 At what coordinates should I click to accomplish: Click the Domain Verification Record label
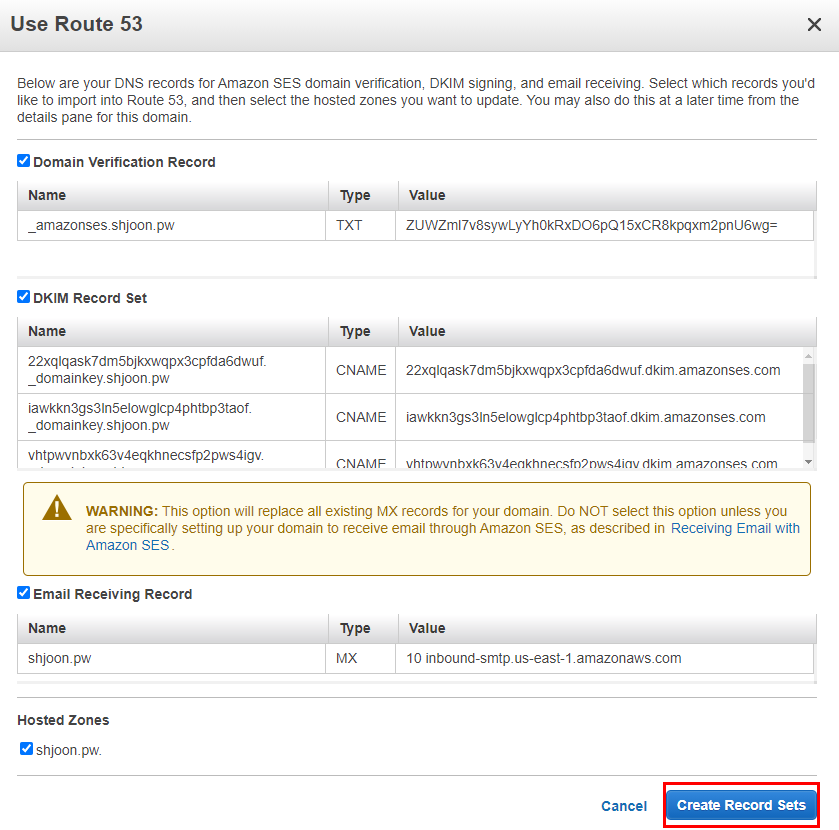pos(124,162)
